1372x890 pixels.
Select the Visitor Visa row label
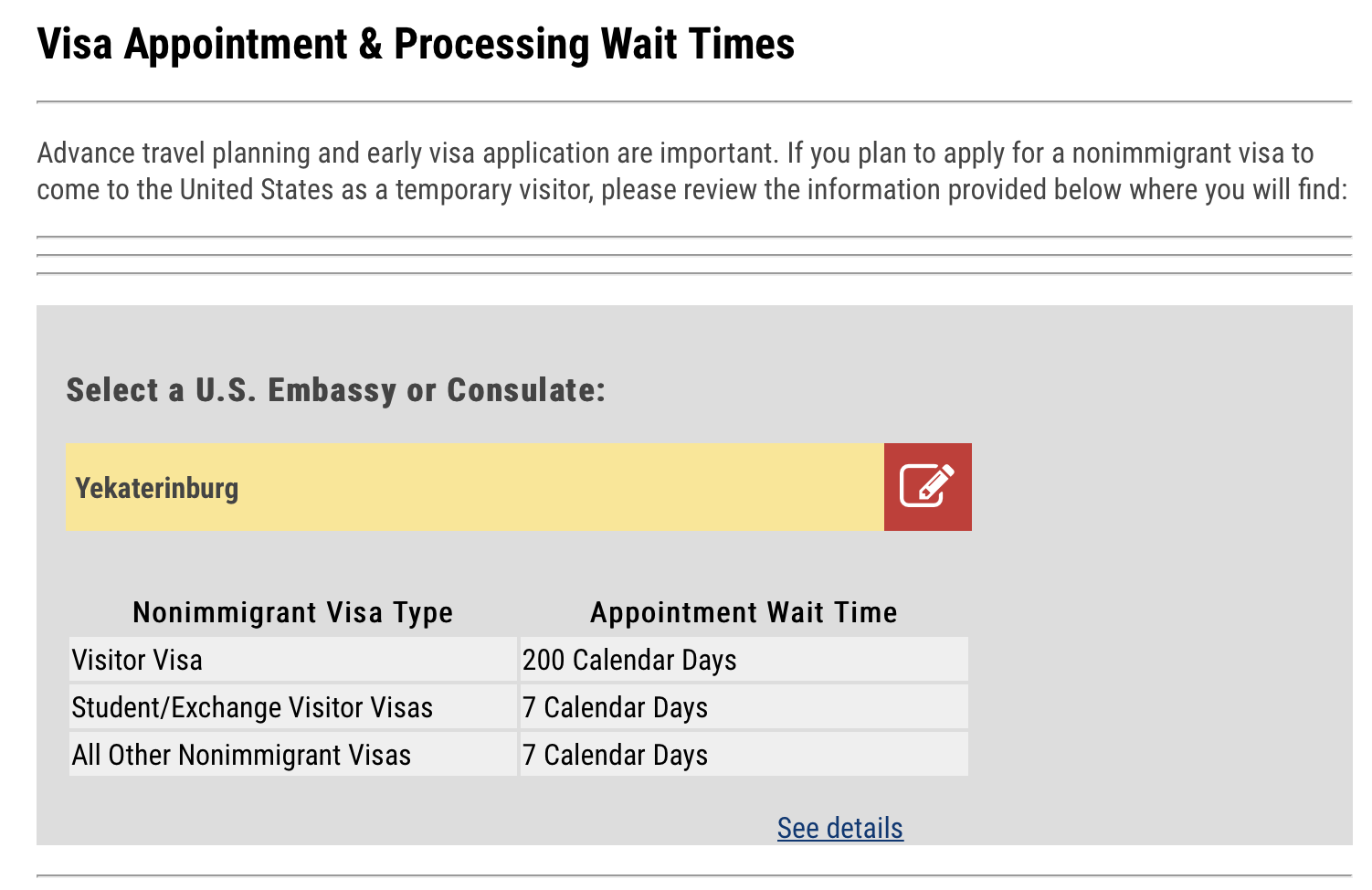137,660
